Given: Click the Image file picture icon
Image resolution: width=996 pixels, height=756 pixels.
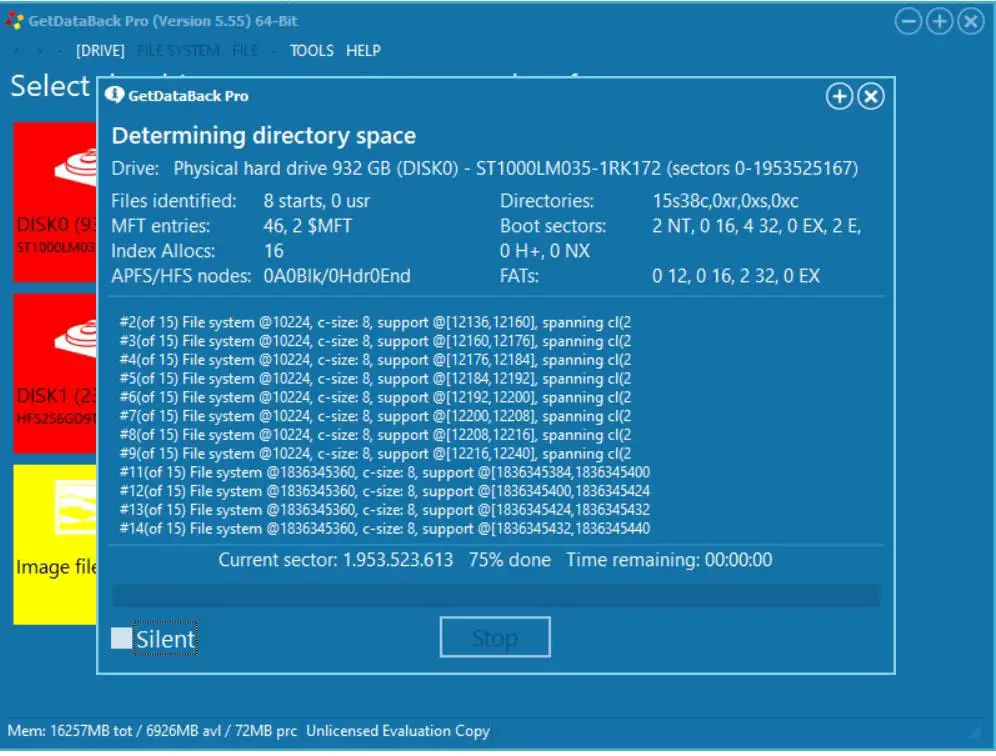Looking at the screenshot, I should [x=76, y=508].
